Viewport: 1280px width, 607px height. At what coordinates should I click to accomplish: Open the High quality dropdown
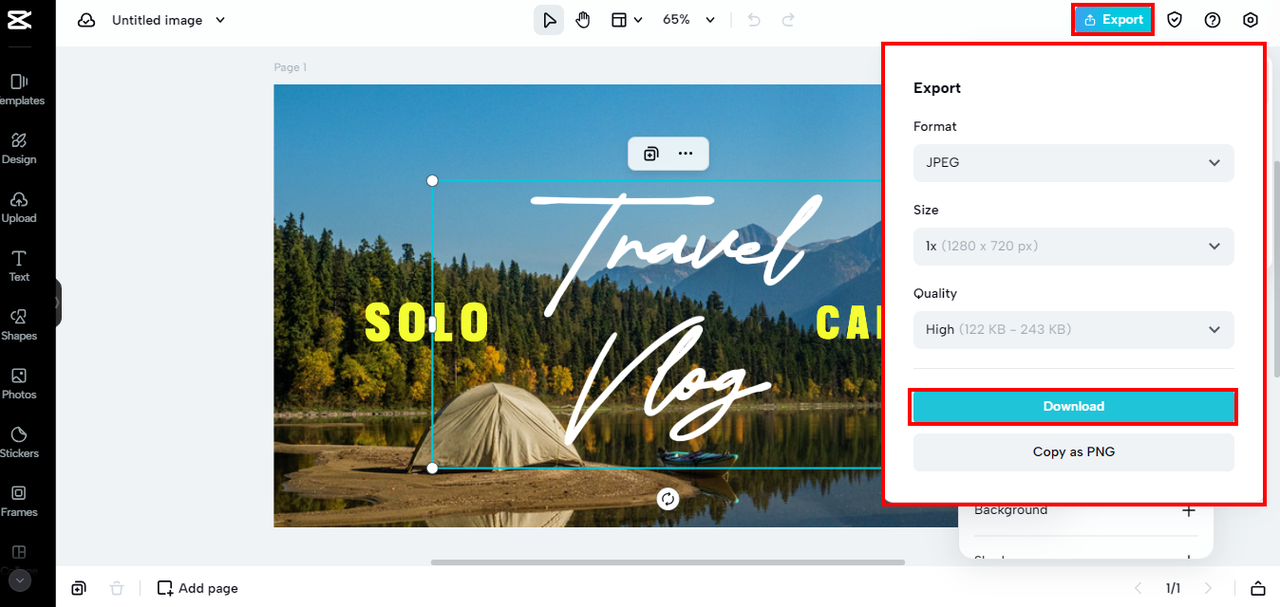(x=1073, y=329)
